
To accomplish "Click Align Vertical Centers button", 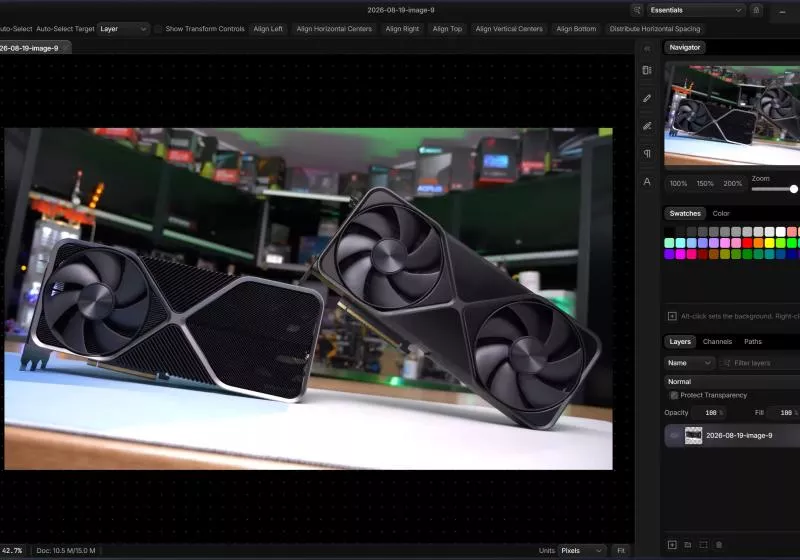I will coord(509,29).
